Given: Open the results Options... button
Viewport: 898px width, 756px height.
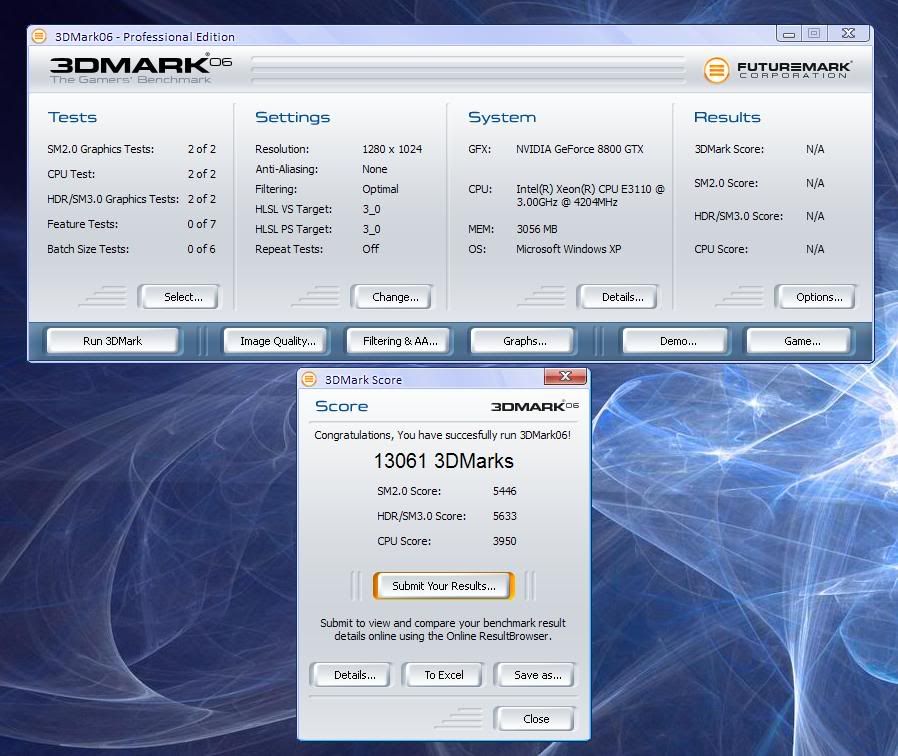Looking at the screenshot, I should (815, 297).
